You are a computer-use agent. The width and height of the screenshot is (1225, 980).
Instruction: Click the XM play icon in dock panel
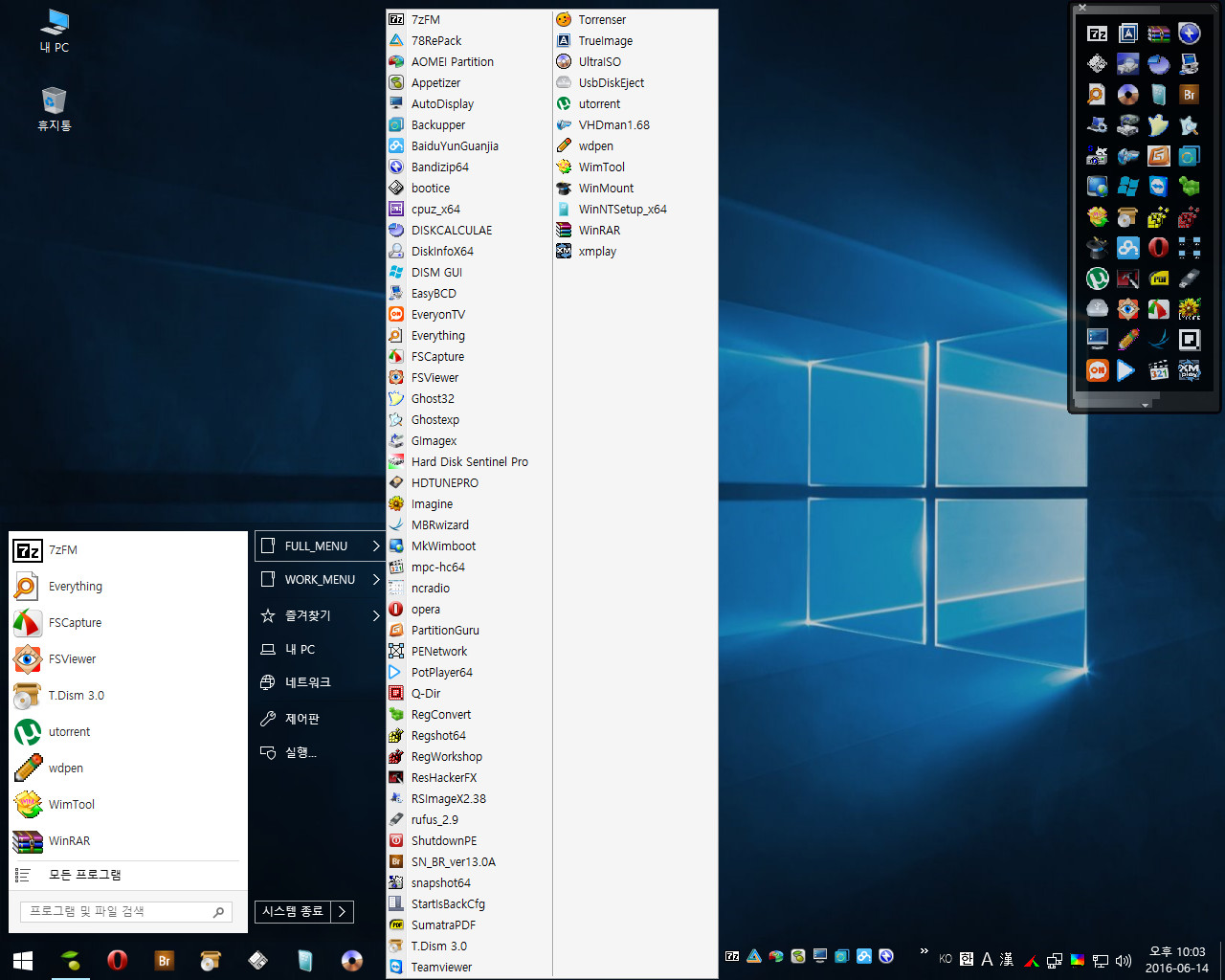[1190, 370]
